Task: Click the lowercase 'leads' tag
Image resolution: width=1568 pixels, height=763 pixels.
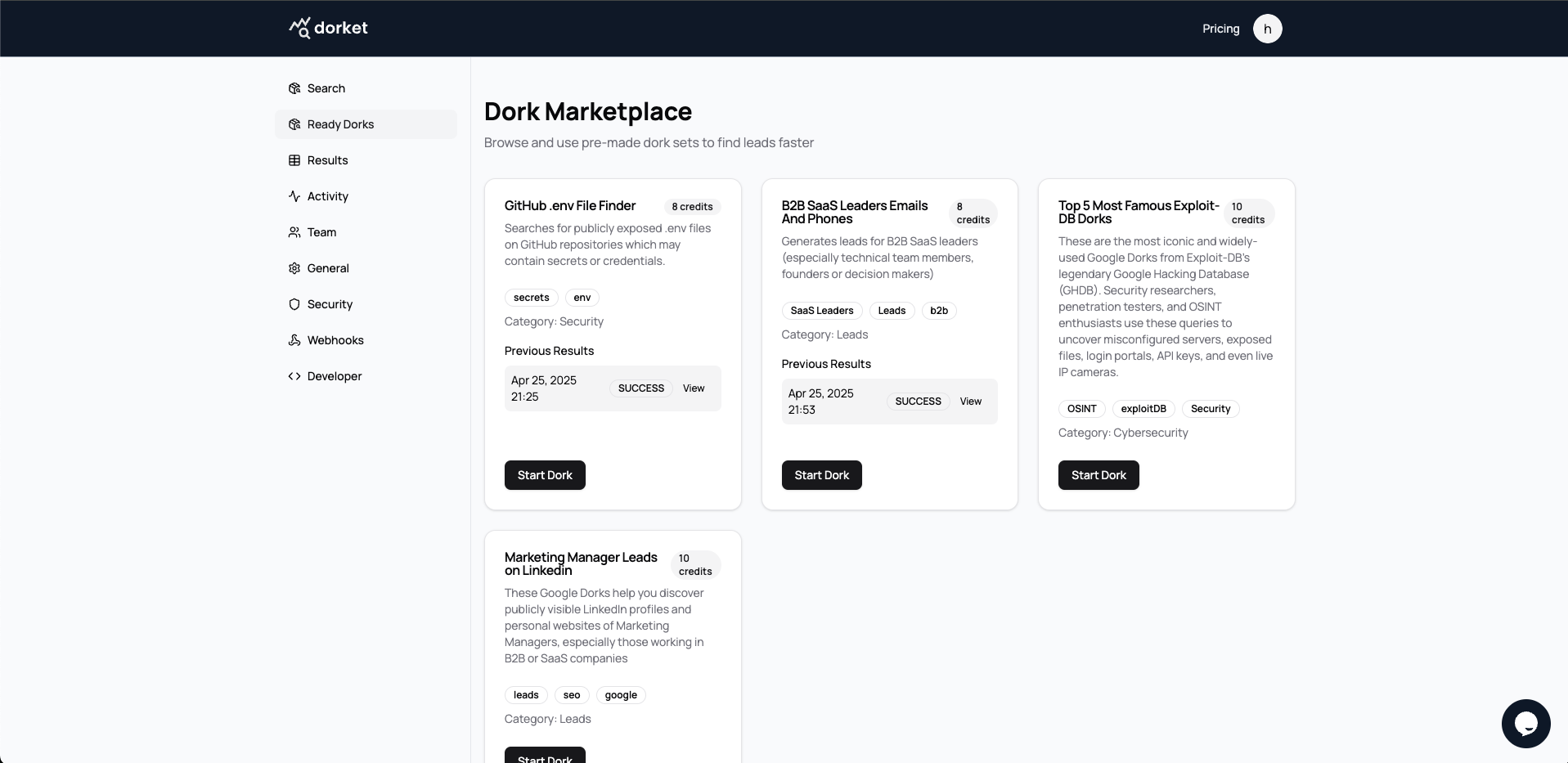Action: (x=526, y=695)
